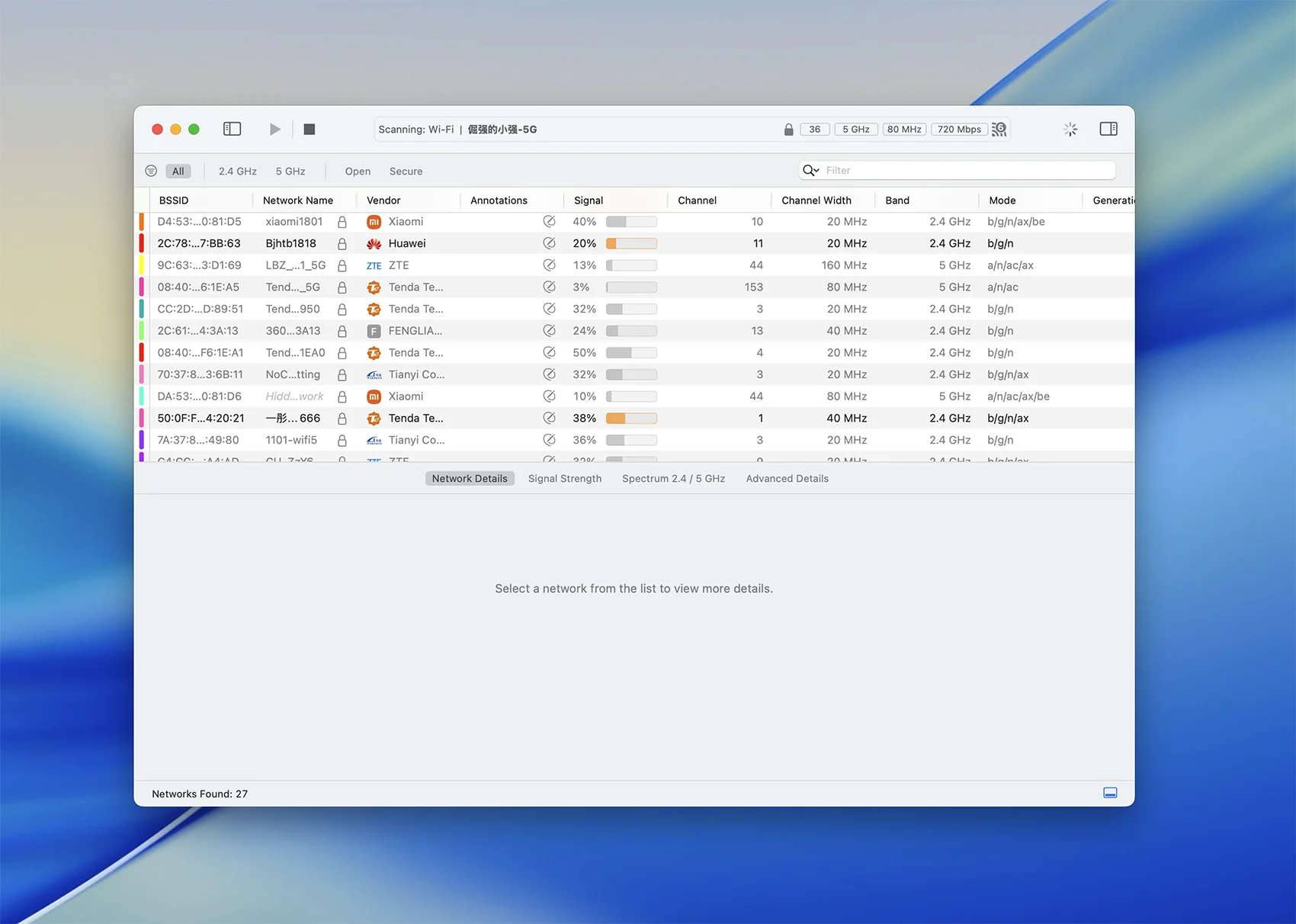Show only 5 GHz networks
1296x924 pixels.
point(290,172)
